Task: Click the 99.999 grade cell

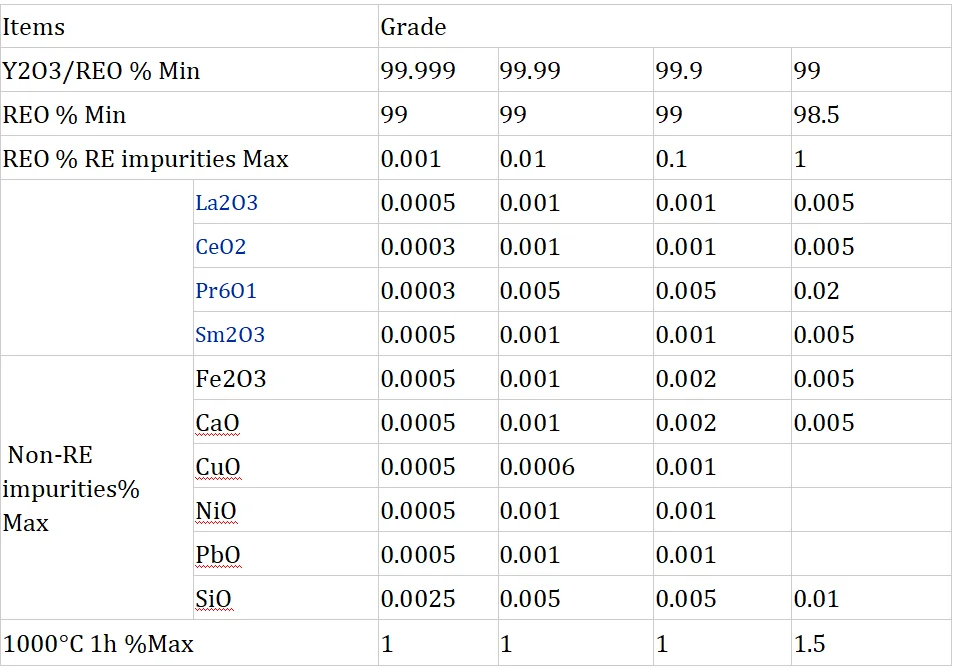Action: [x=418, y=71]
